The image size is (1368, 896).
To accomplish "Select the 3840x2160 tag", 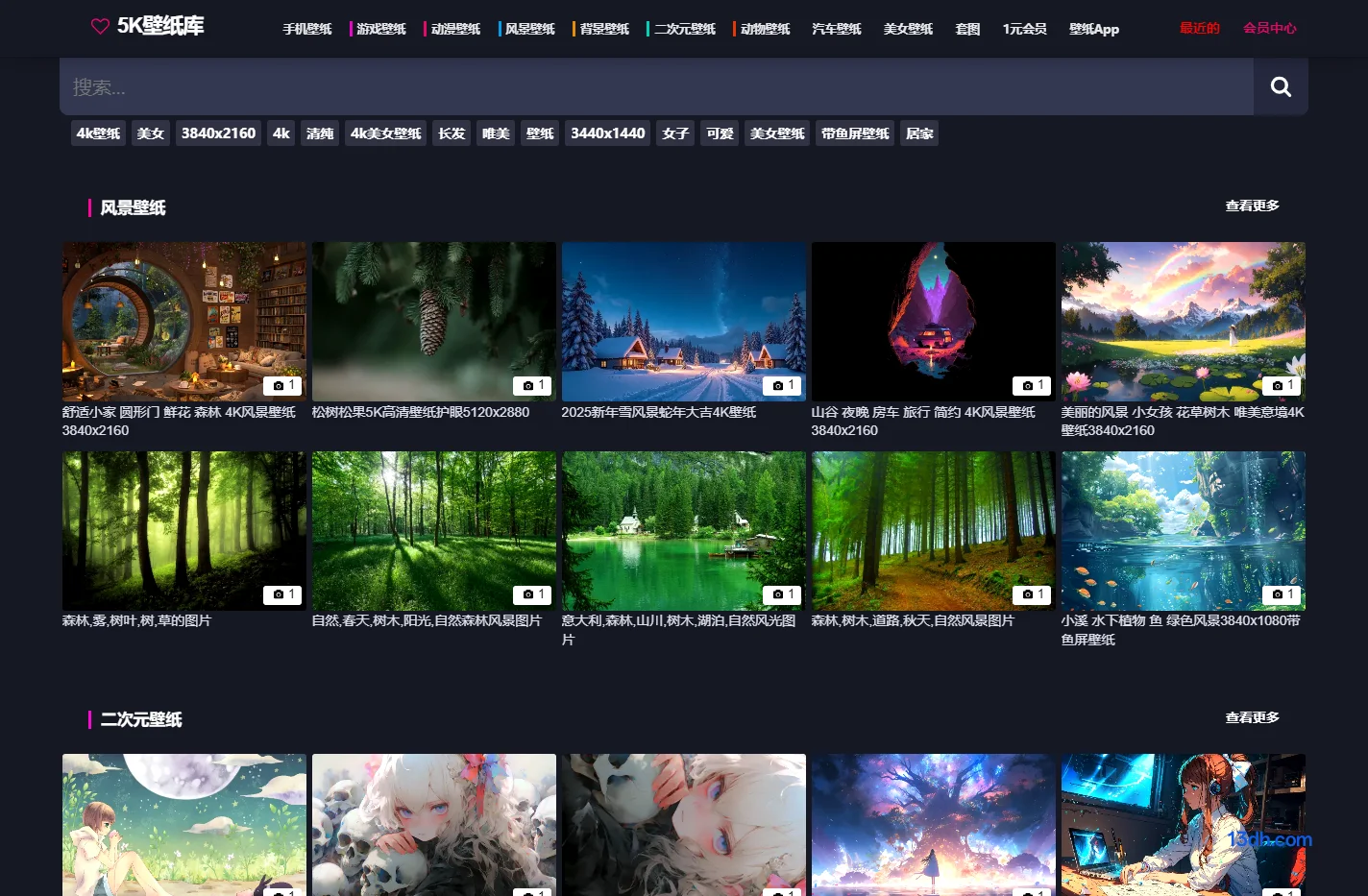I will 219,133.
